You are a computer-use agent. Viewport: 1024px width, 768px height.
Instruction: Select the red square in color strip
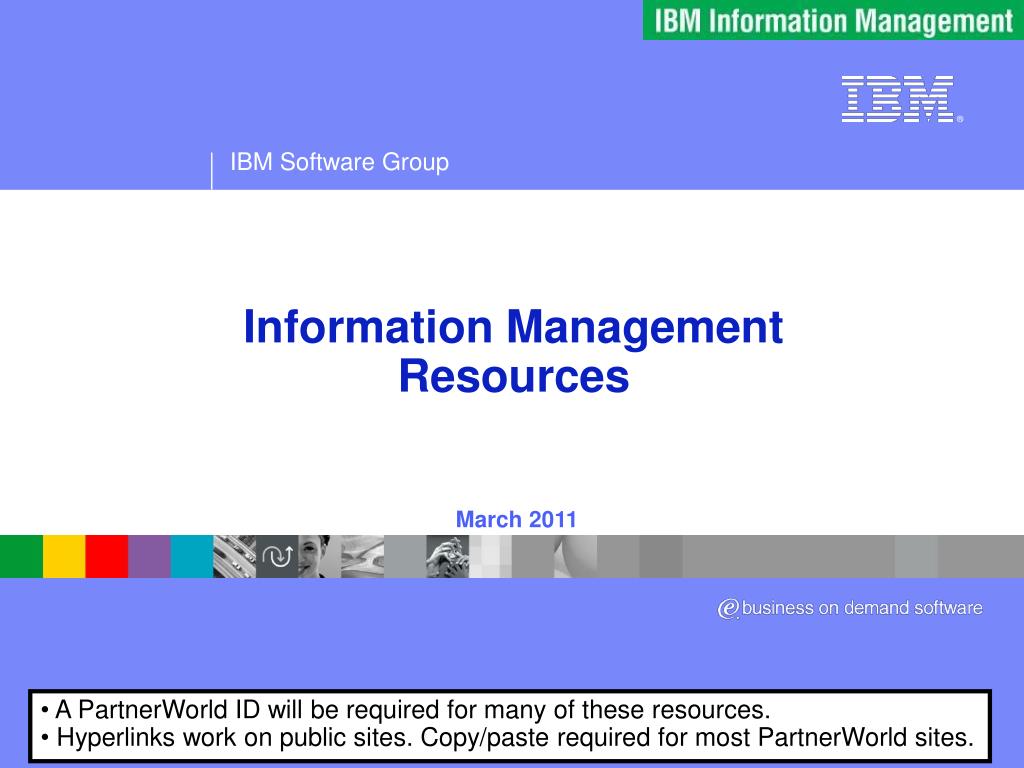[106, 556]
